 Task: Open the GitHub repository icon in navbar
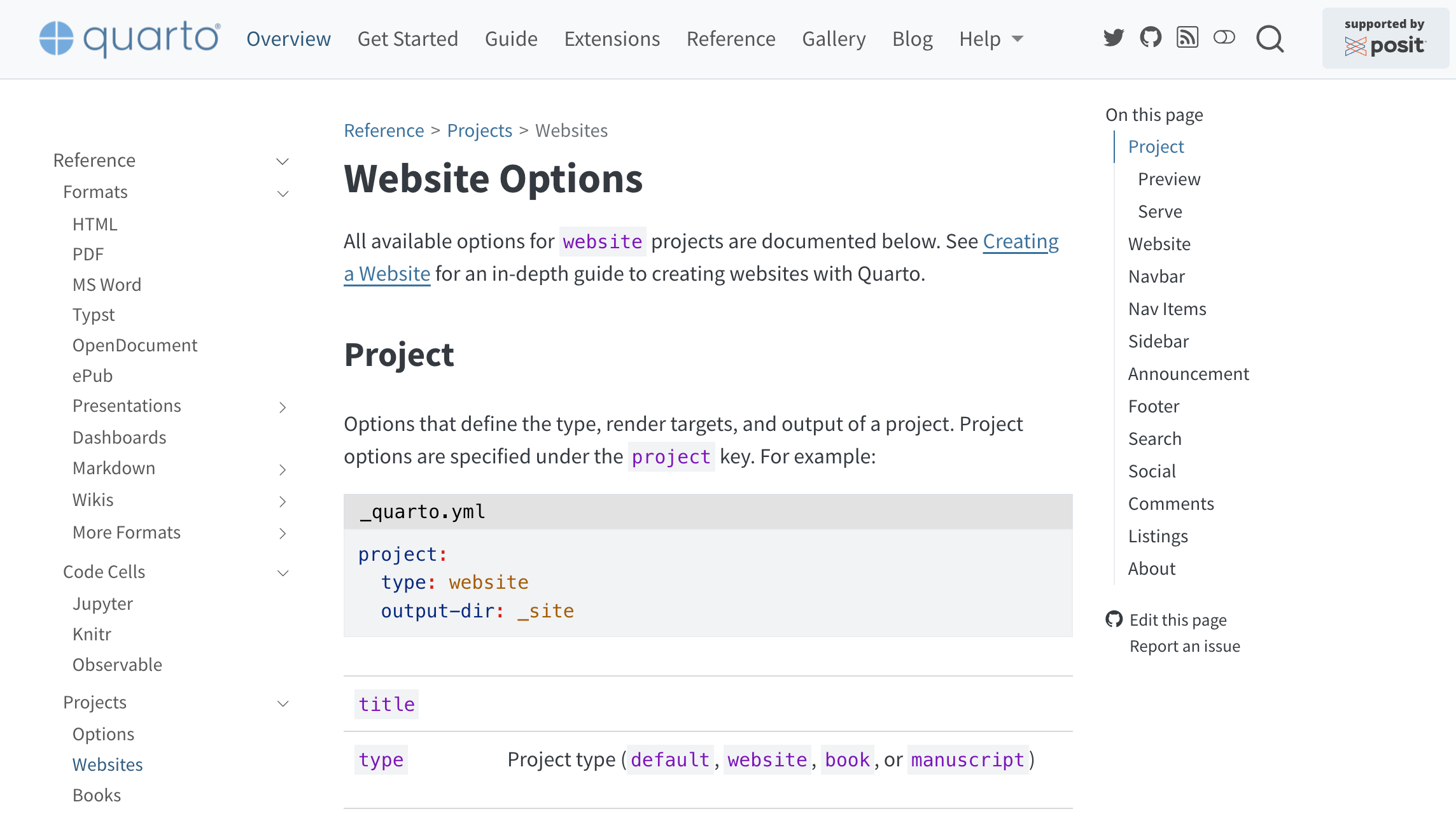(x=1151, y=38)
